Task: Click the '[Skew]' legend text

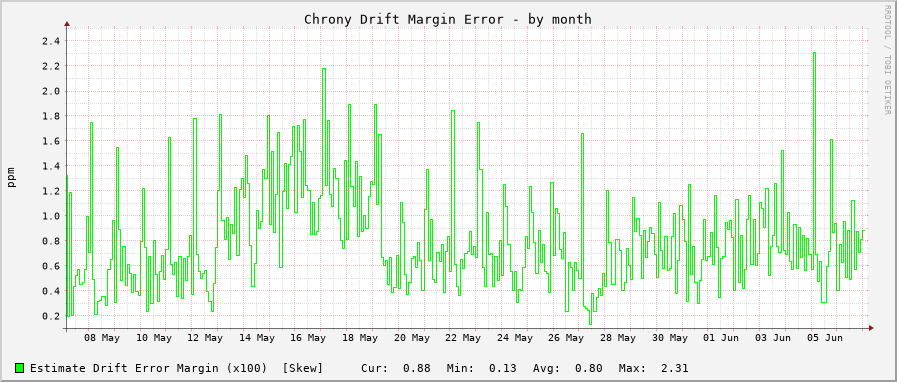Action: coord(303,368)
